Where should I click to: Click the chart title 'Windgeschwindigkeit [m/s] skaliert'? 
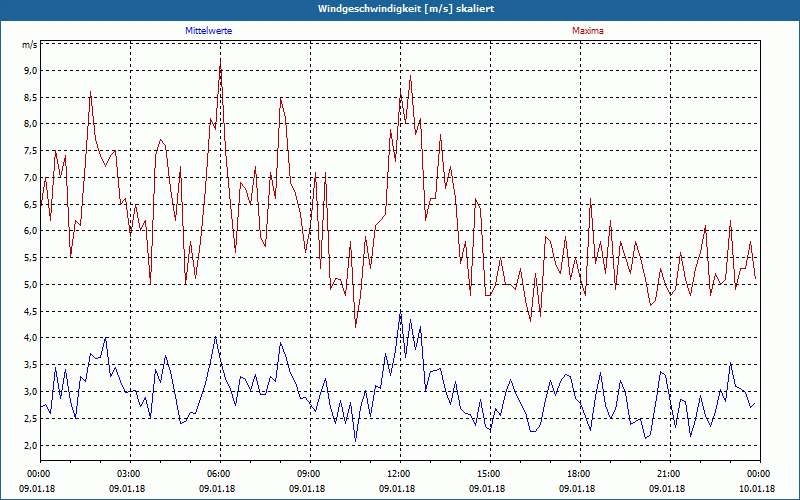[406, 9]
